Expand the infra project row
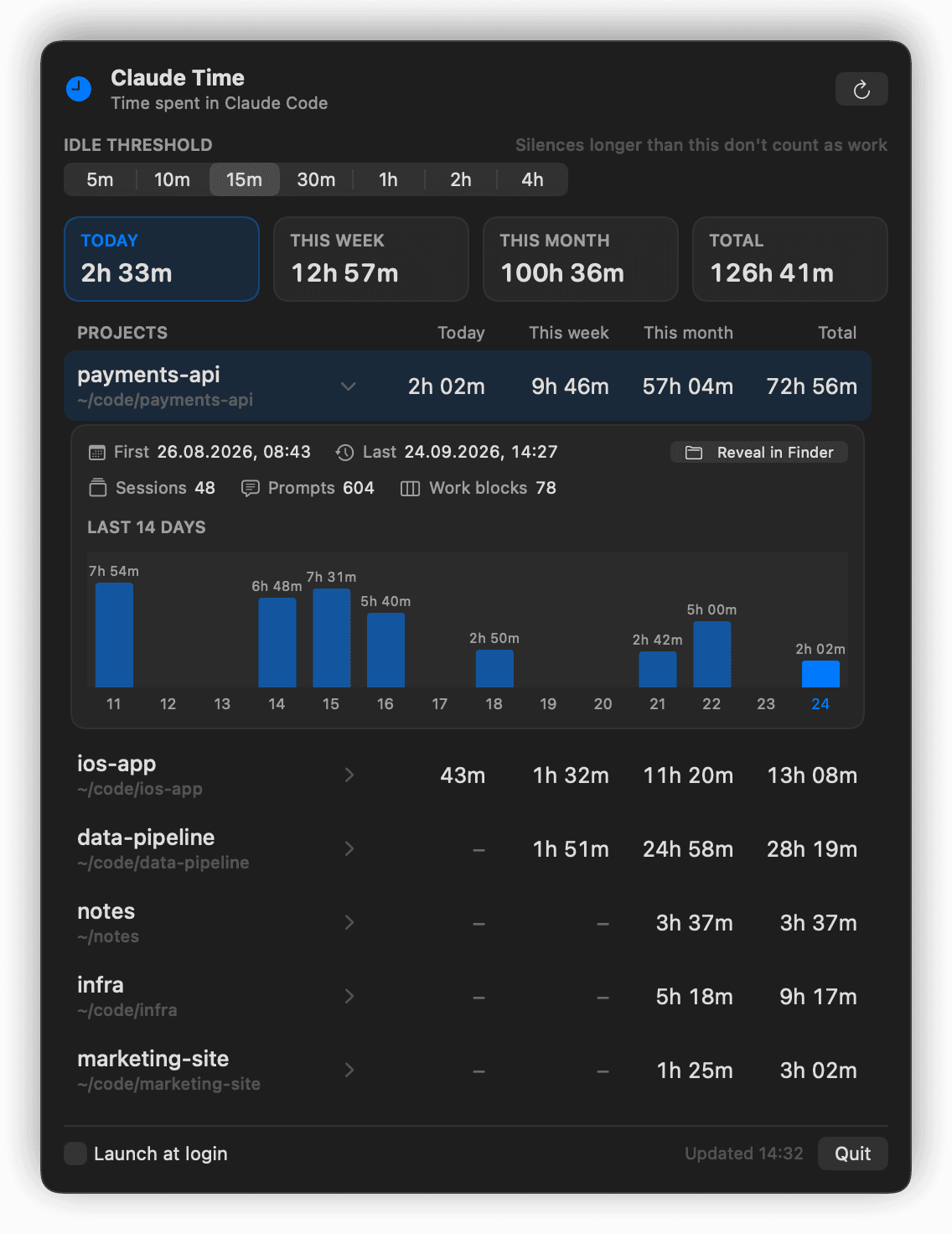 tap(349, 997)
